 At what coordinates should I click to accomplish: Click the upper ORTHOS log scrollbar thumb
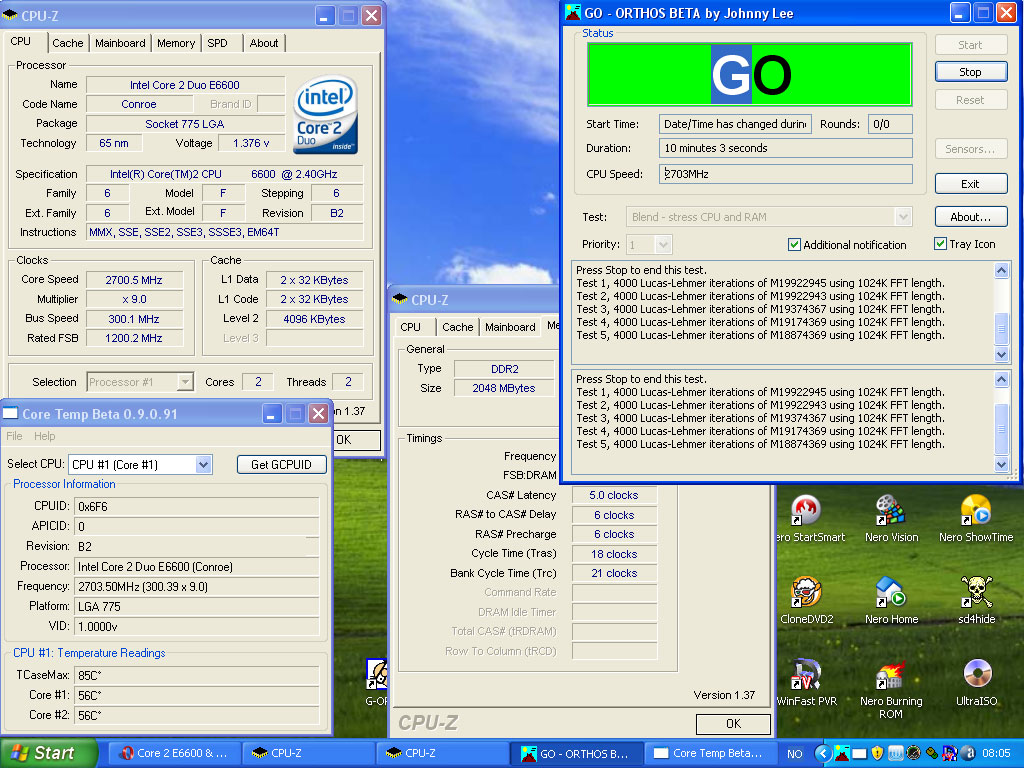click(1001, 328)
